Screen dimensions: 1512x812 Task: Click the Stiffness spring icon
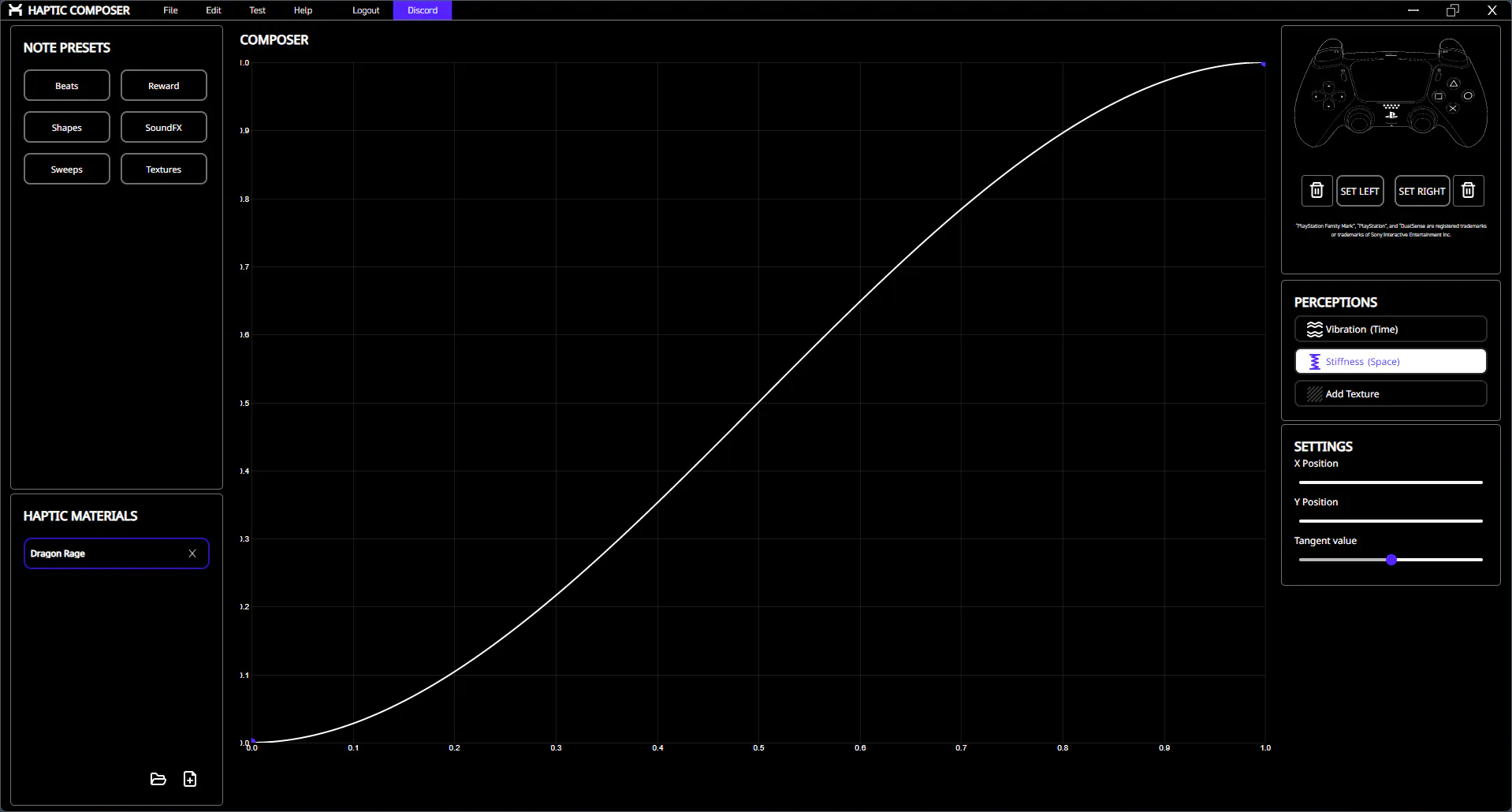pyautogui.click(x=1314, y=361)
